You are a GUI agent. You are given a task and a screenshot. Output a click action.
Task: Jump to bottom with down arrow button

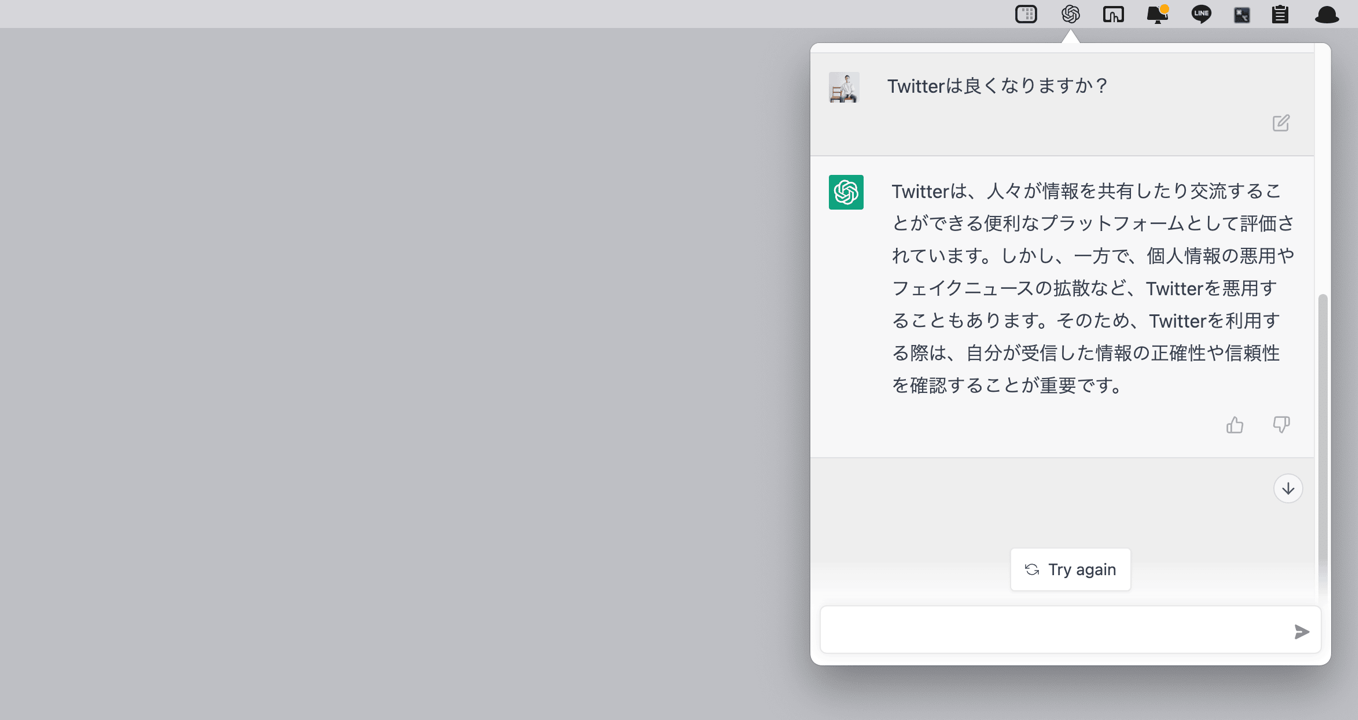tap(1288, 488)
